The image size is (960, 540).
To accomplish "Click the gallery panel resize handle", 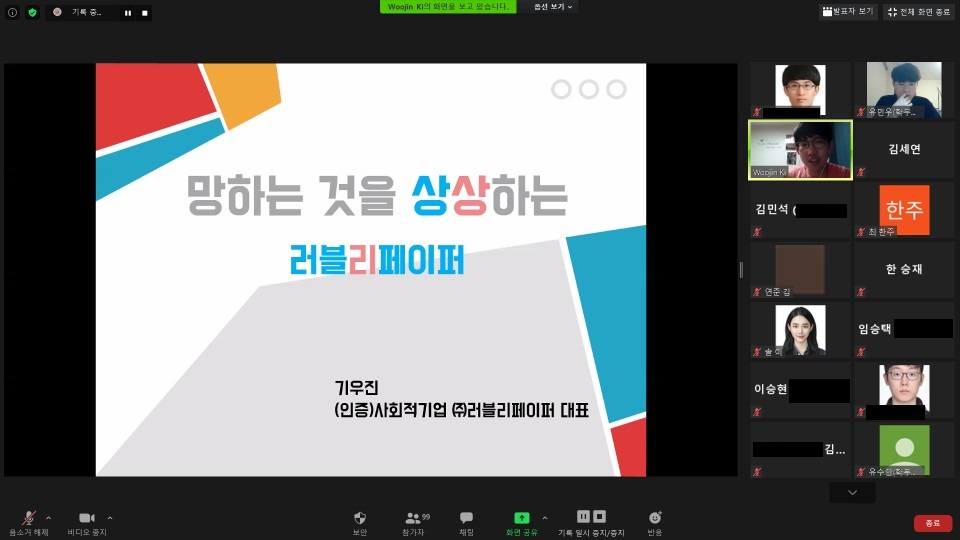I will point(741,269).
